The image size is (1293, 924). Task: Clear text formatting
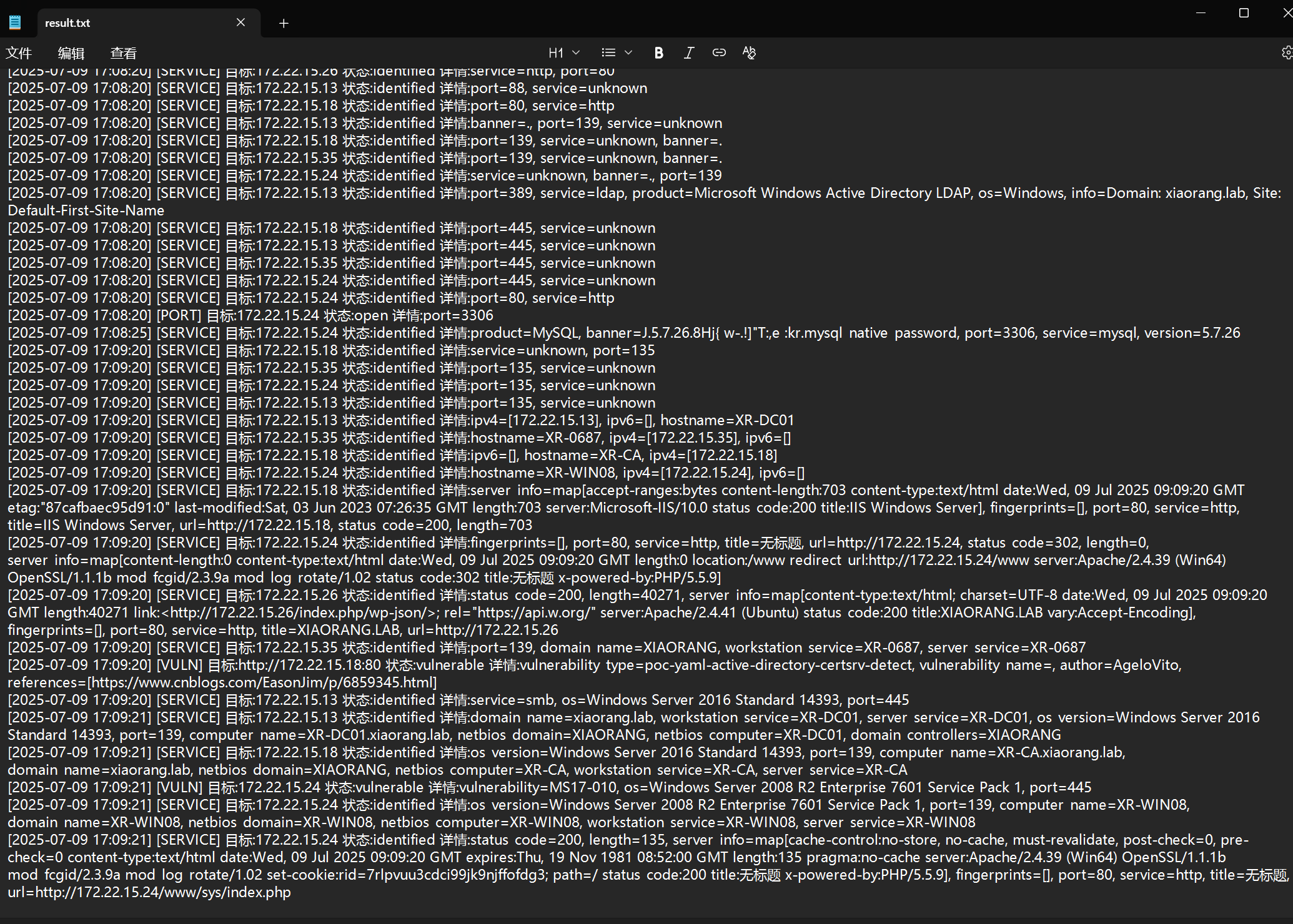pyautogui.click(x=748, y=53)
